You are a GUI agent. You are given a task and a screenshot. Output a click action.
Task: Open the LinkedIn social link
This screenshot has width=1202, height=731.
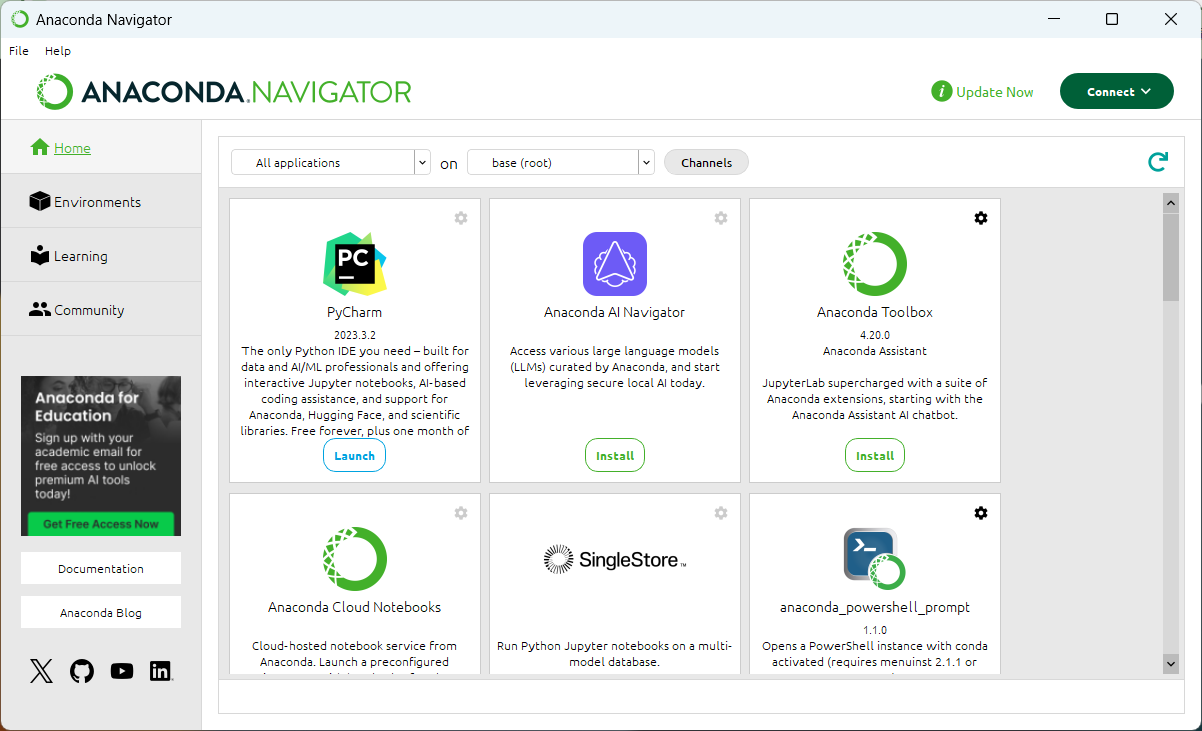161,671
